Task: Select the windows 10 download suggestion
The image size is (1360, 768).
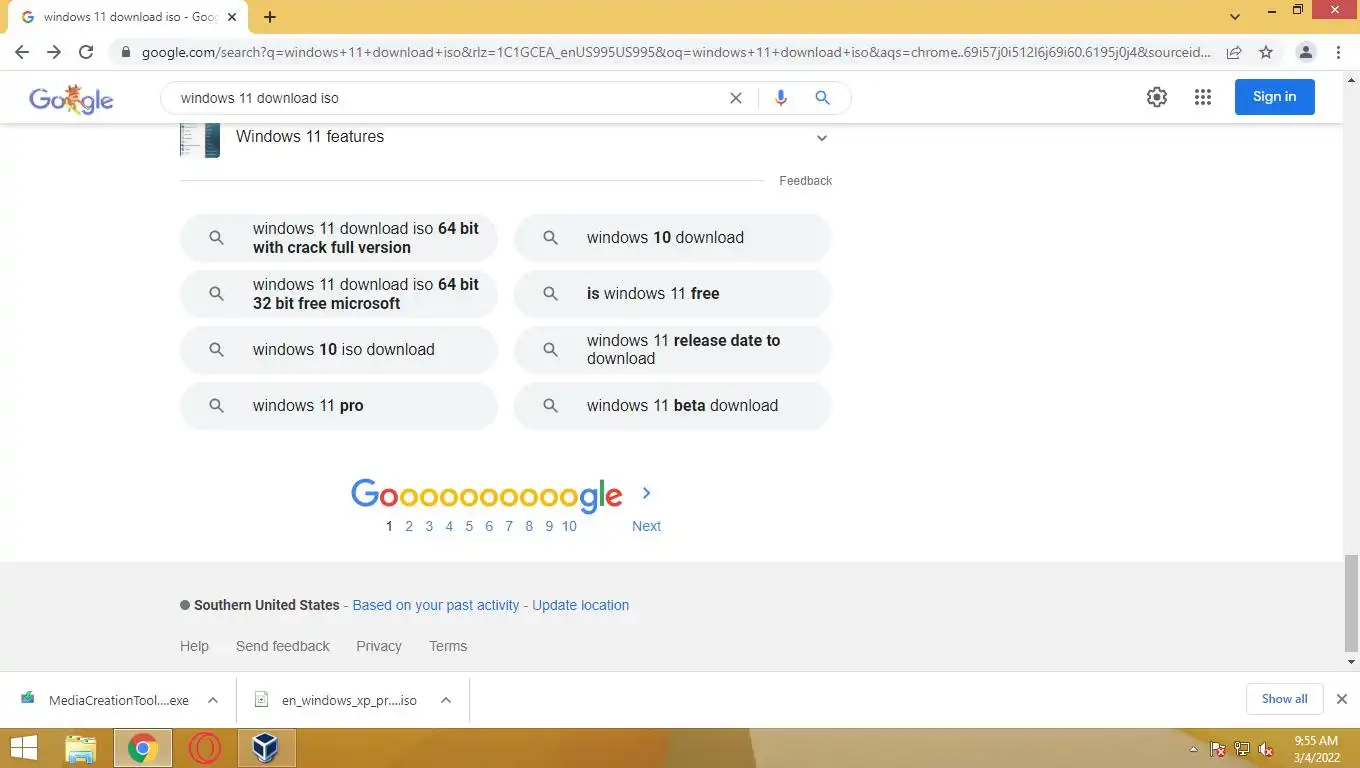Action: (673, 238)
